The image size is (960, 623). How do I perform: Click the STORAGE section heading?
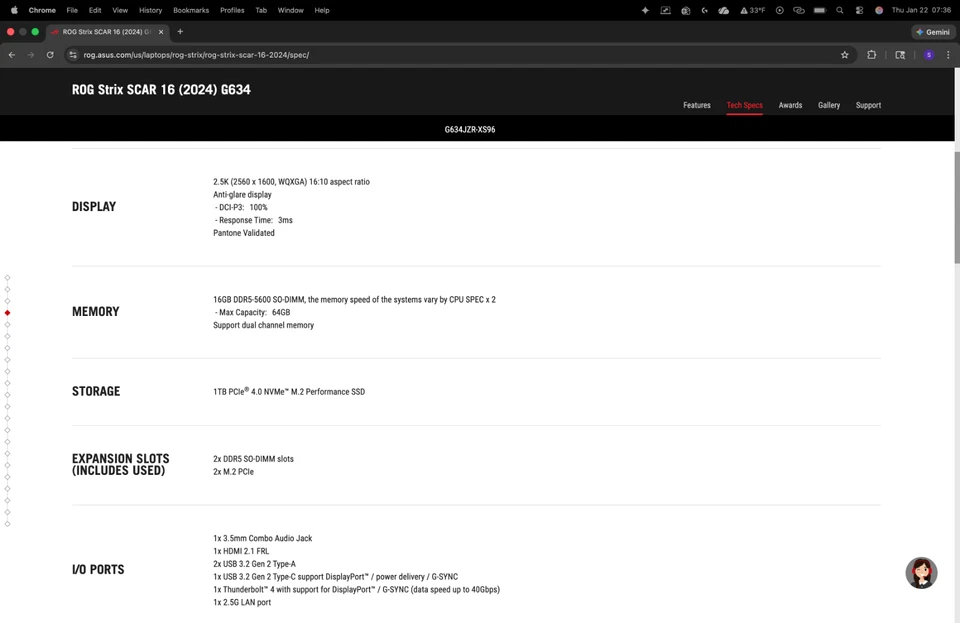tap(96, 391)
